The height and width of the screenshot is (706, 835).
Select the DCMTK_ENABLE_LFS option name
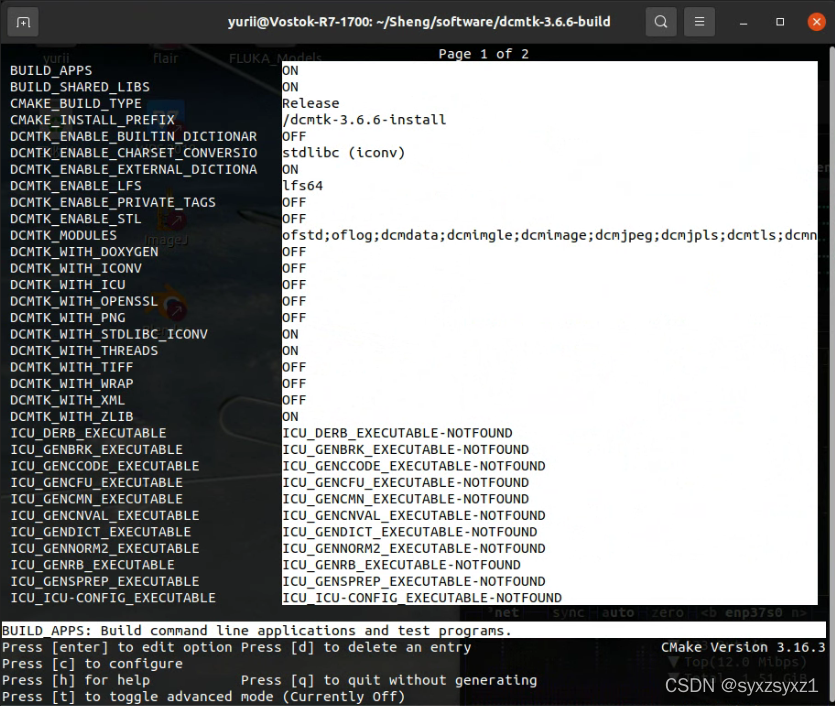(x=76, y=186)
